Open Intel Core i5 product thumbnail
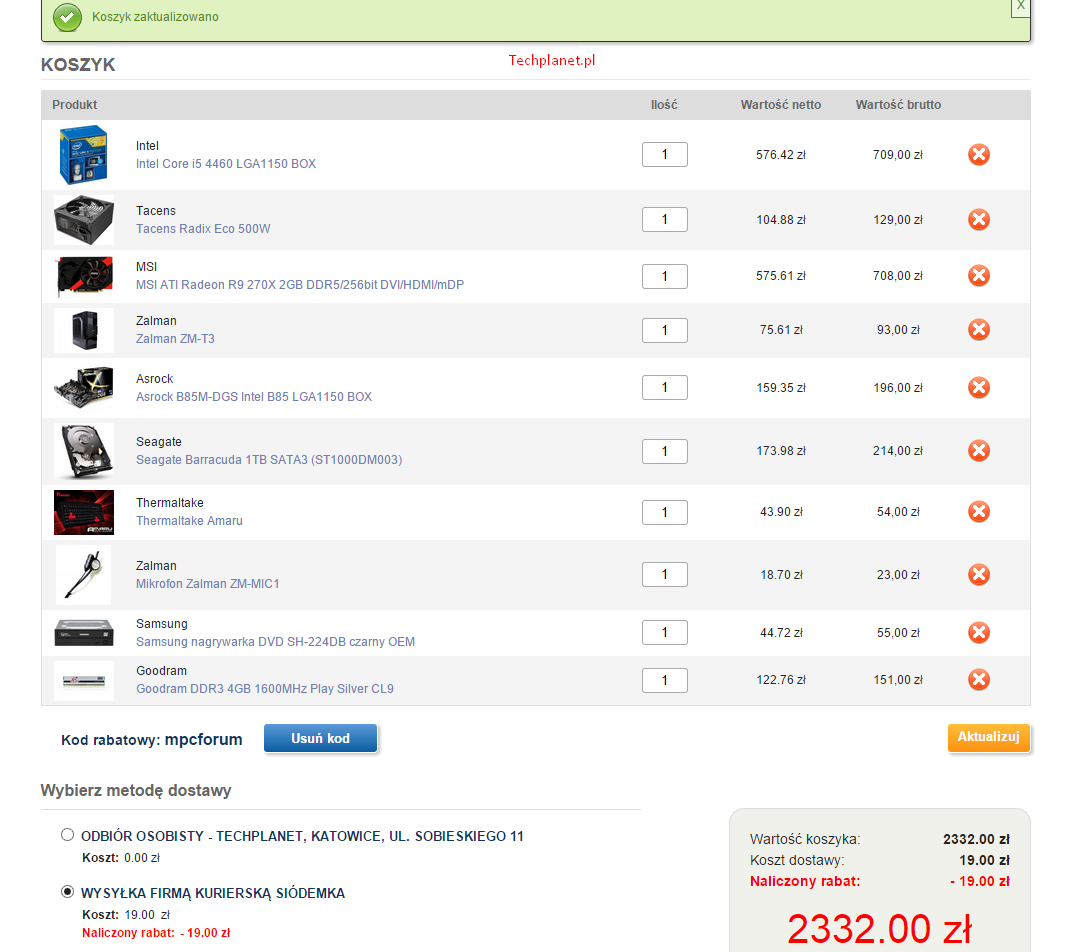1092x952 pixels. point(84,155)
